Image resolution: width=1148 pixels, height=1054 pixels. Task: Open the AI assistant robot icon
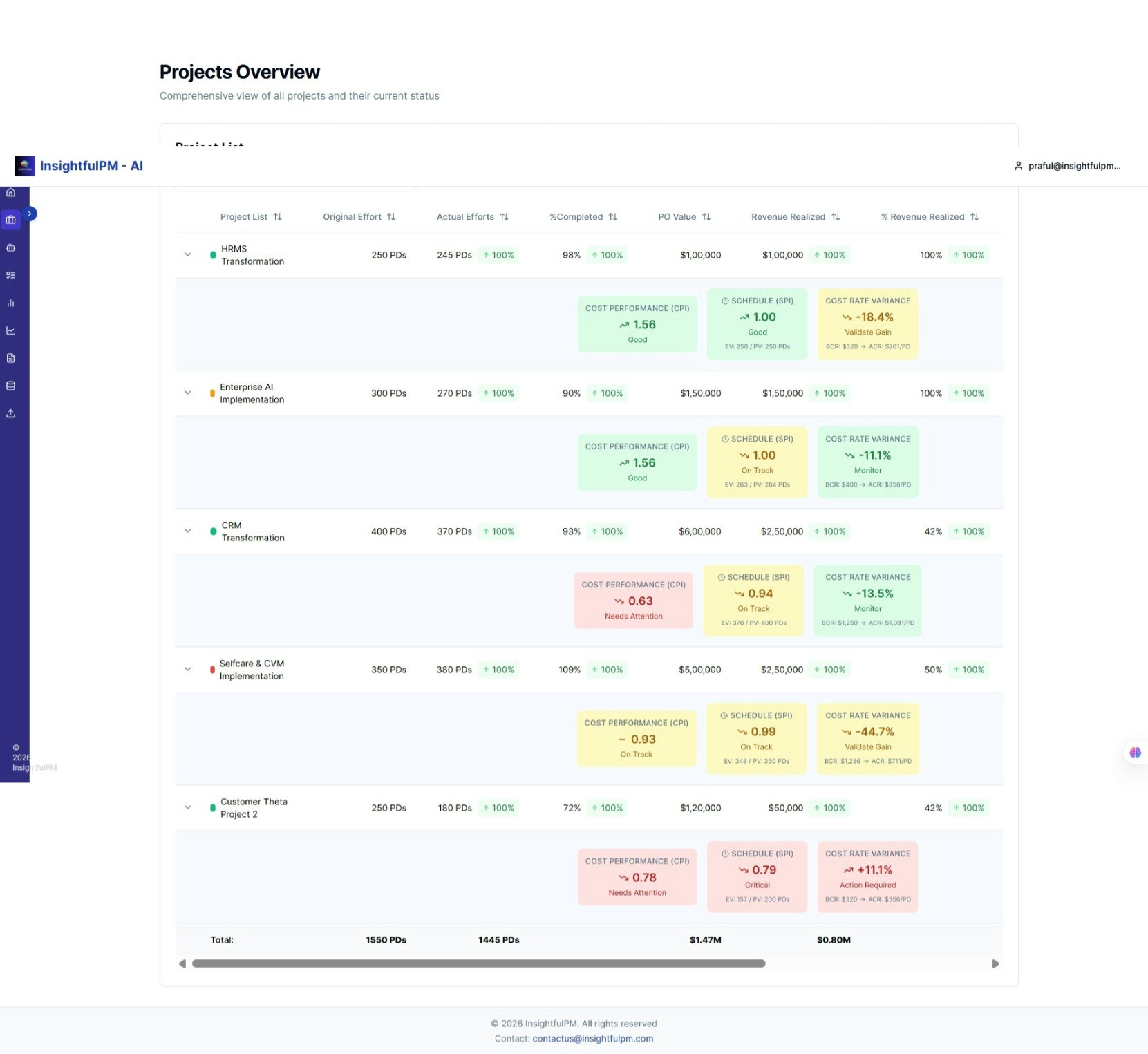click(11, 247)
